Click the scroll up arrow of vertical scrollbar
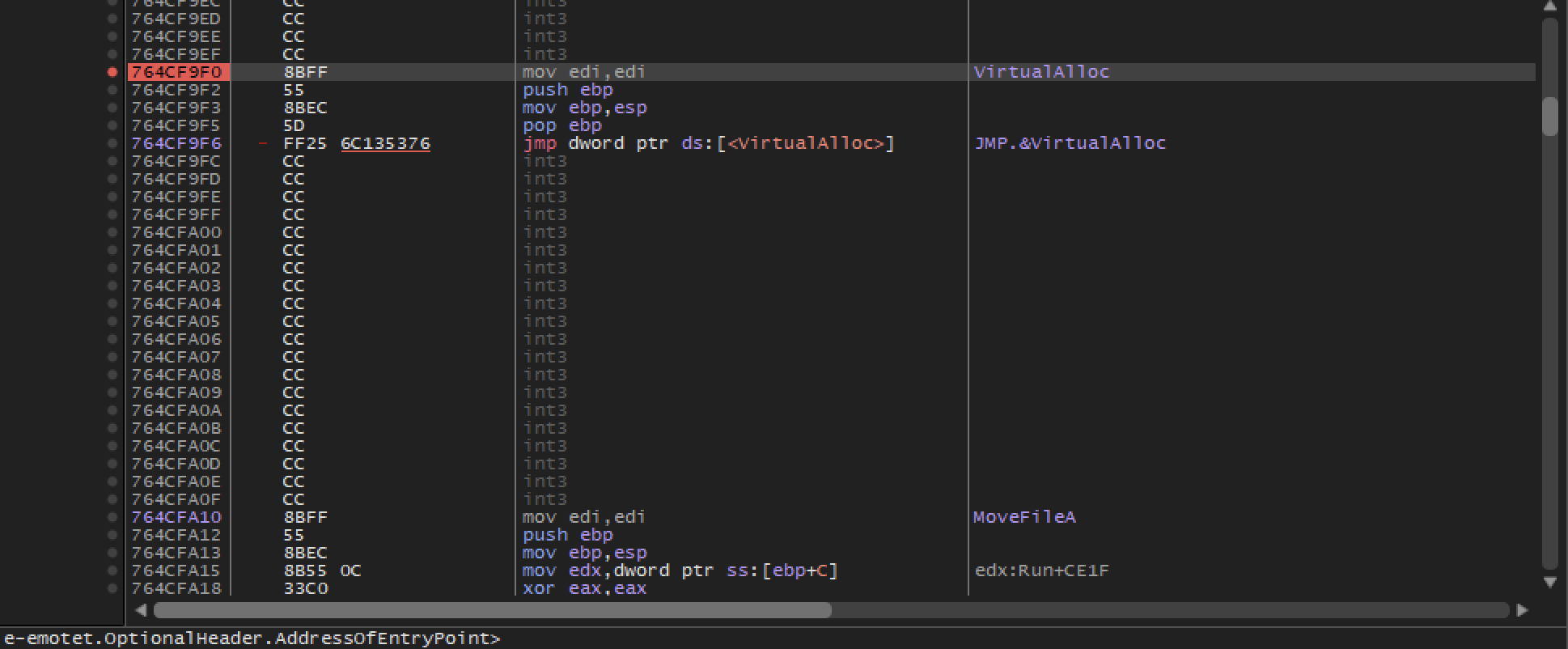Screen dimensions: 1568x649 [x=1549, y=6]
